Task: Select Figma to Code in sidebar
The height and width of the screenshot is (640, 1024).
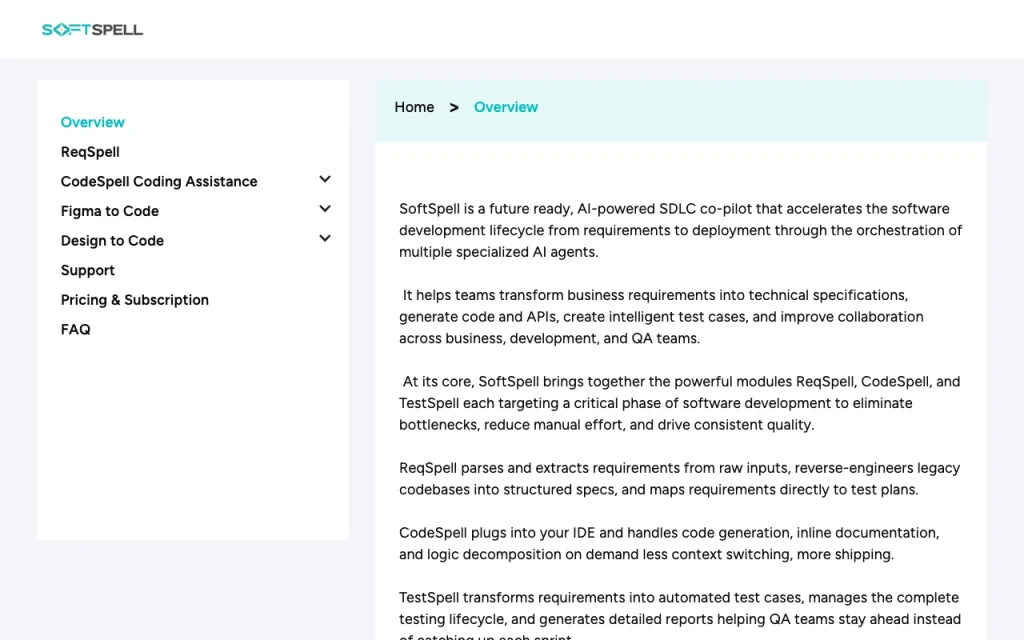Action: (x=110, y=211)
